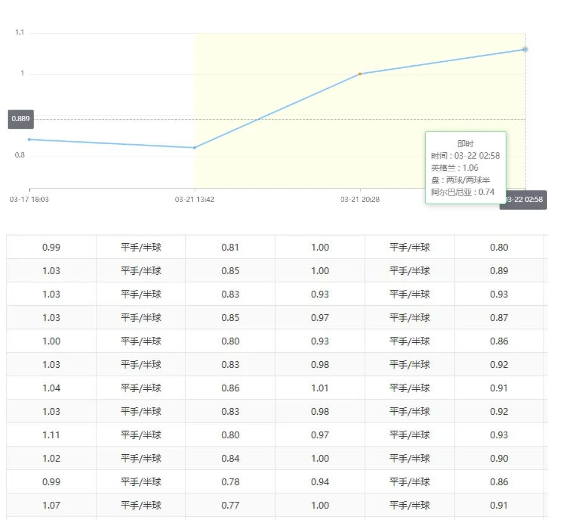Select the 1.07 cell in last row
Image resolution: width=563 pixels, height=529 pixels.
(51, 505)
